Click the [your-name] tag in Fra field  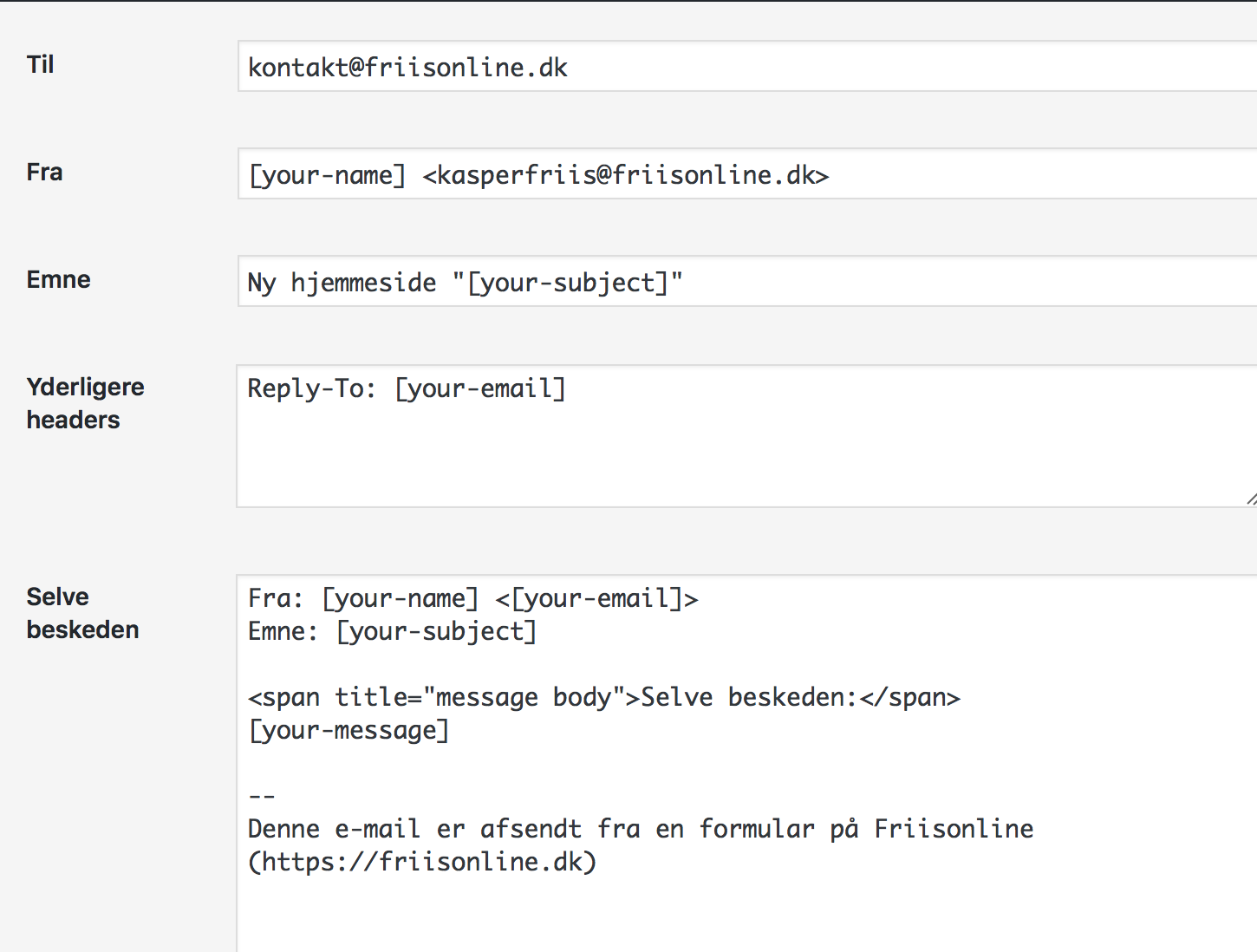[327, 175]
